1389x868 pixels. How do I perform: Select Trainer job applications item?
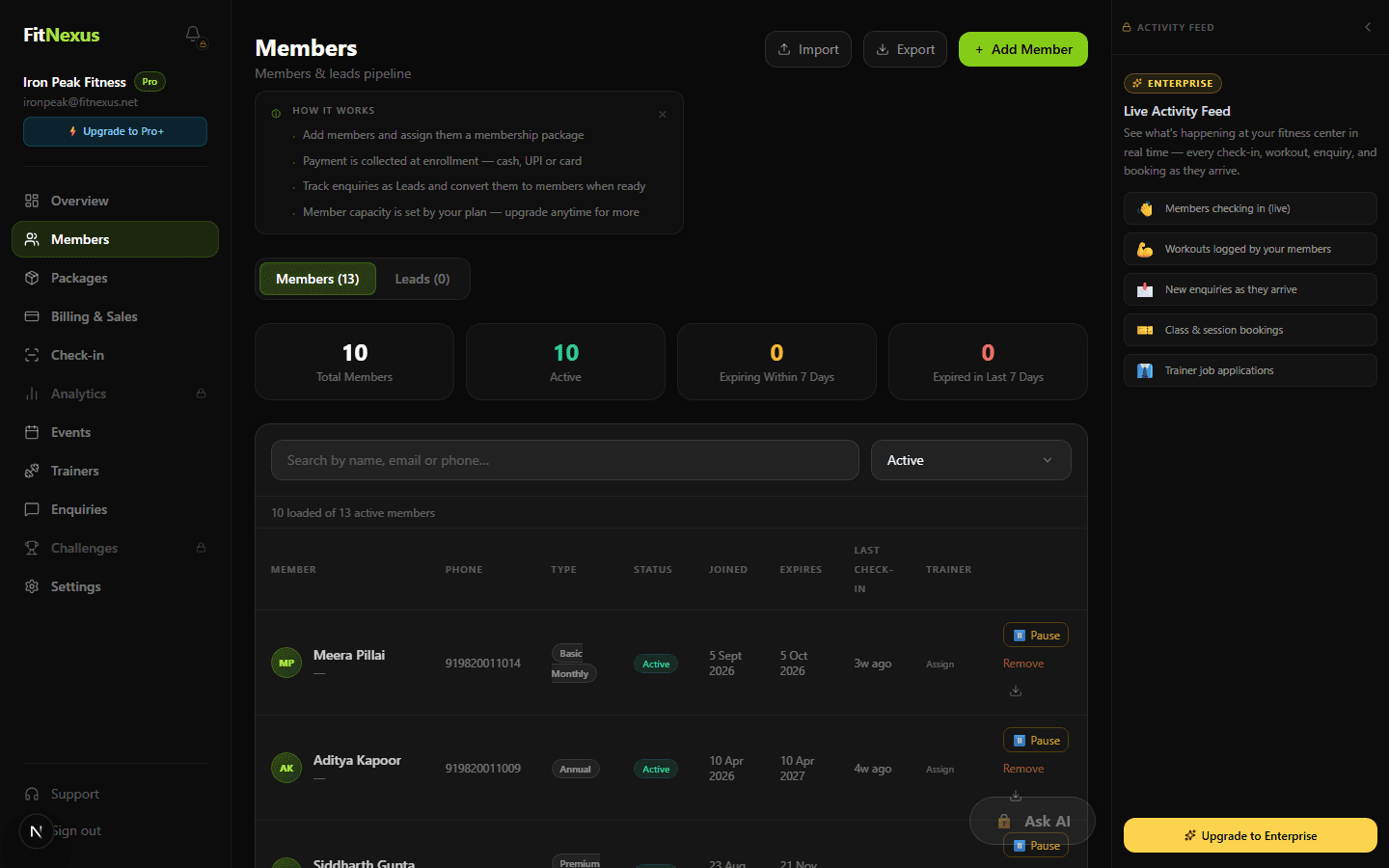point(1250,370)
